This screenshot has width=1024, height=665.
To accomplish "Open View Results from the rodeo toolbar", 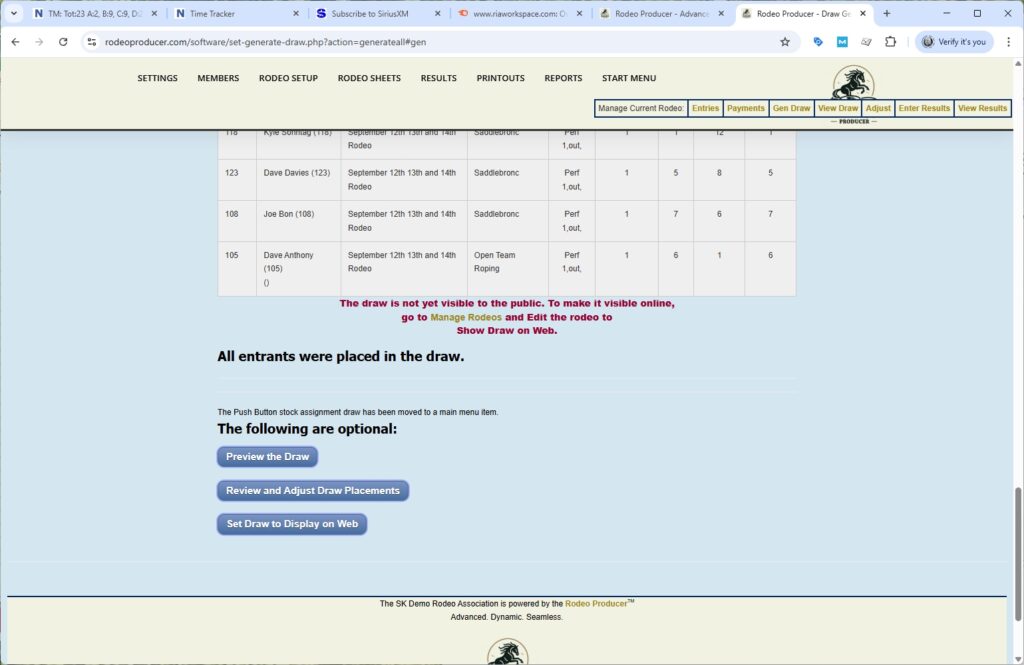I will (x=982, y=108).
